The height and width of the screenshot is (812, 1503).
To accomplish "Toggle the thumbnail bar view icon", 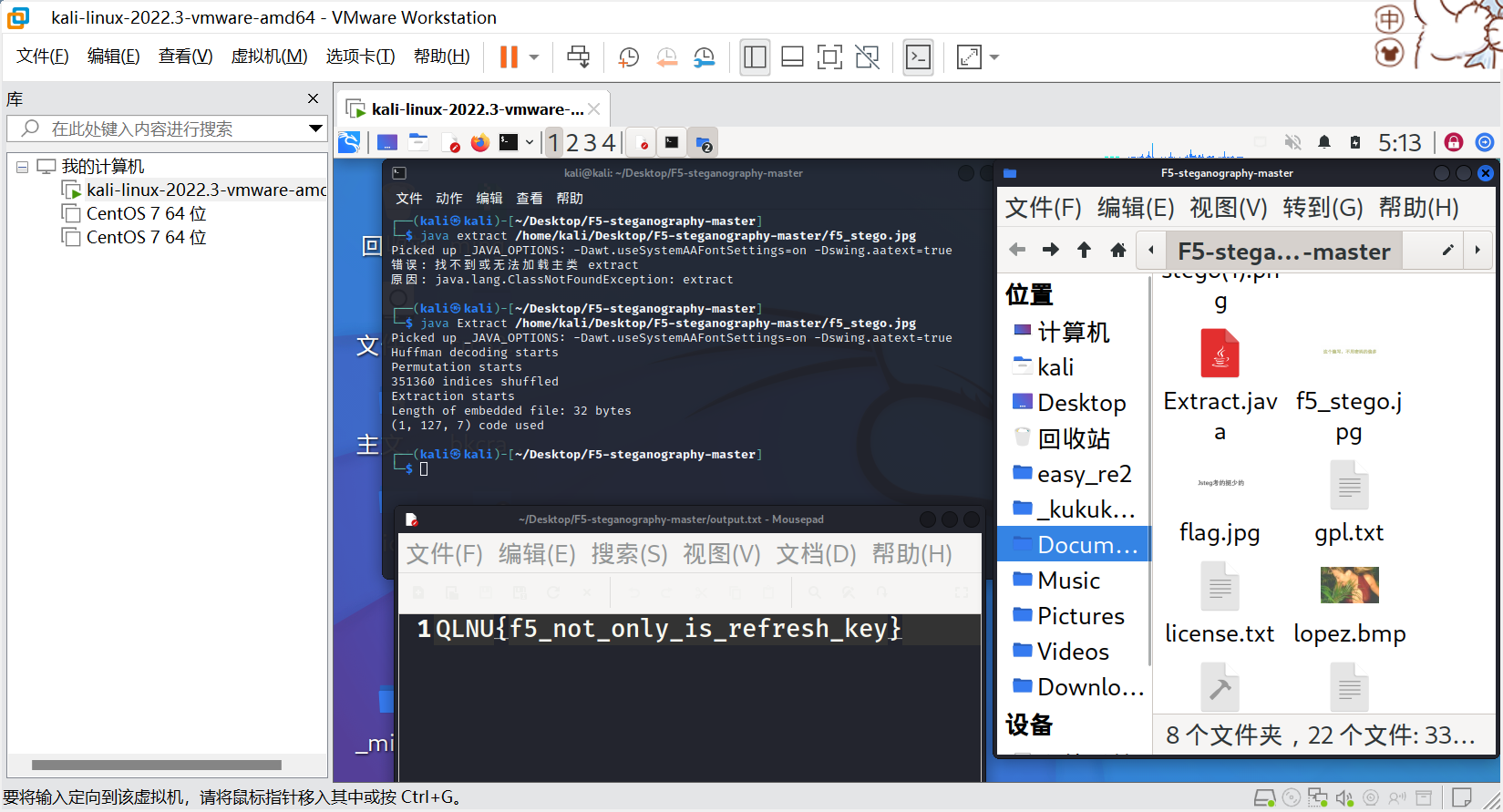I will 792,57.
